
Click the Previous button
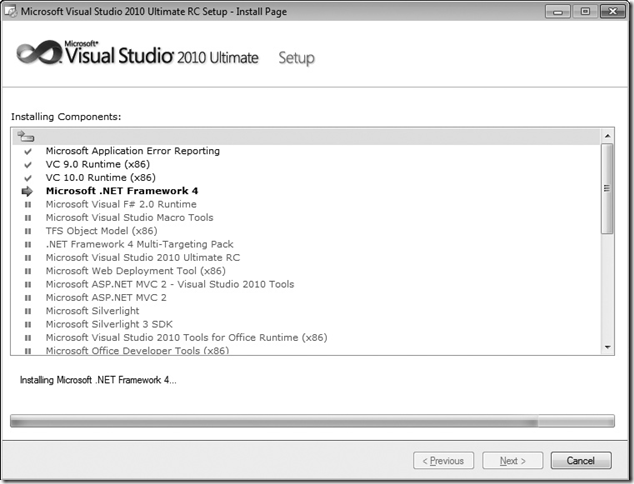tap(444, 461)
